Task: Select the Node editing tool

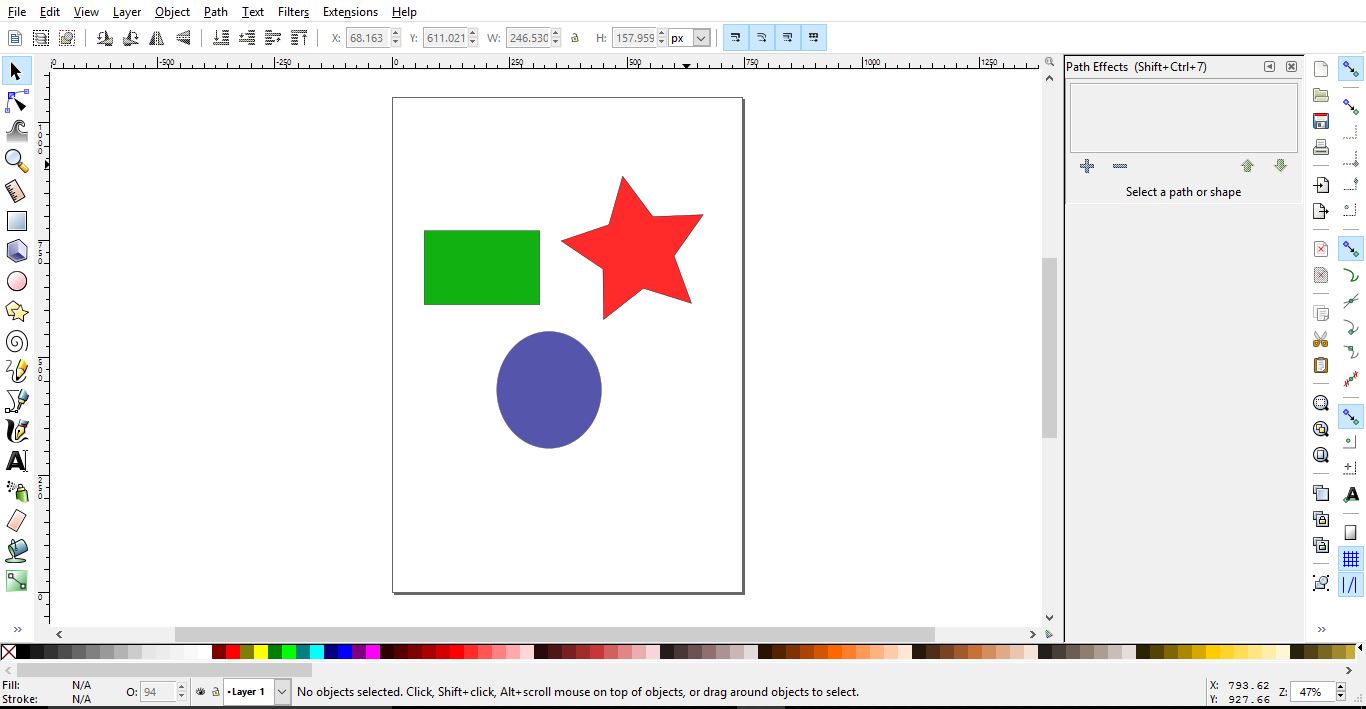Action: (16, 100)
